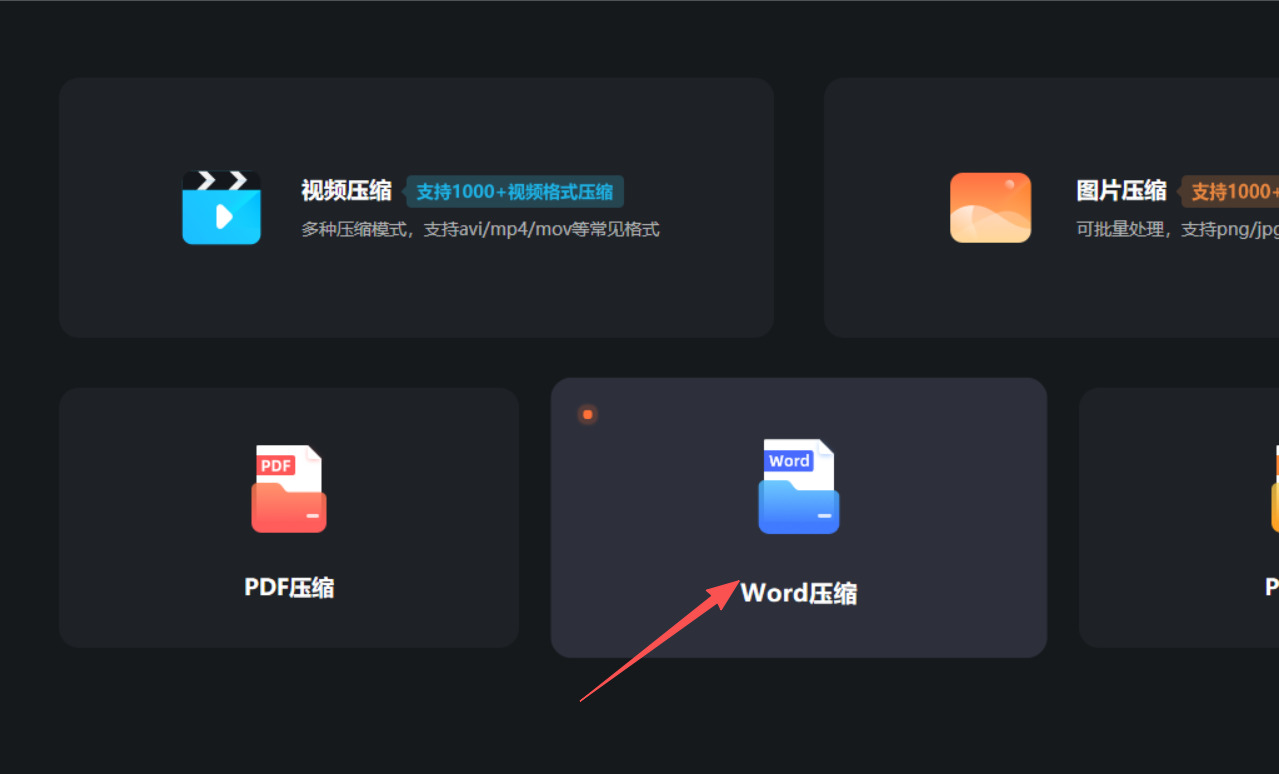Image resolution: width=1279 pixels, height=774 pixels.
Task: Click the orange 支持1000+ badge beside 图片压缩
Action: pos(1229,192)
